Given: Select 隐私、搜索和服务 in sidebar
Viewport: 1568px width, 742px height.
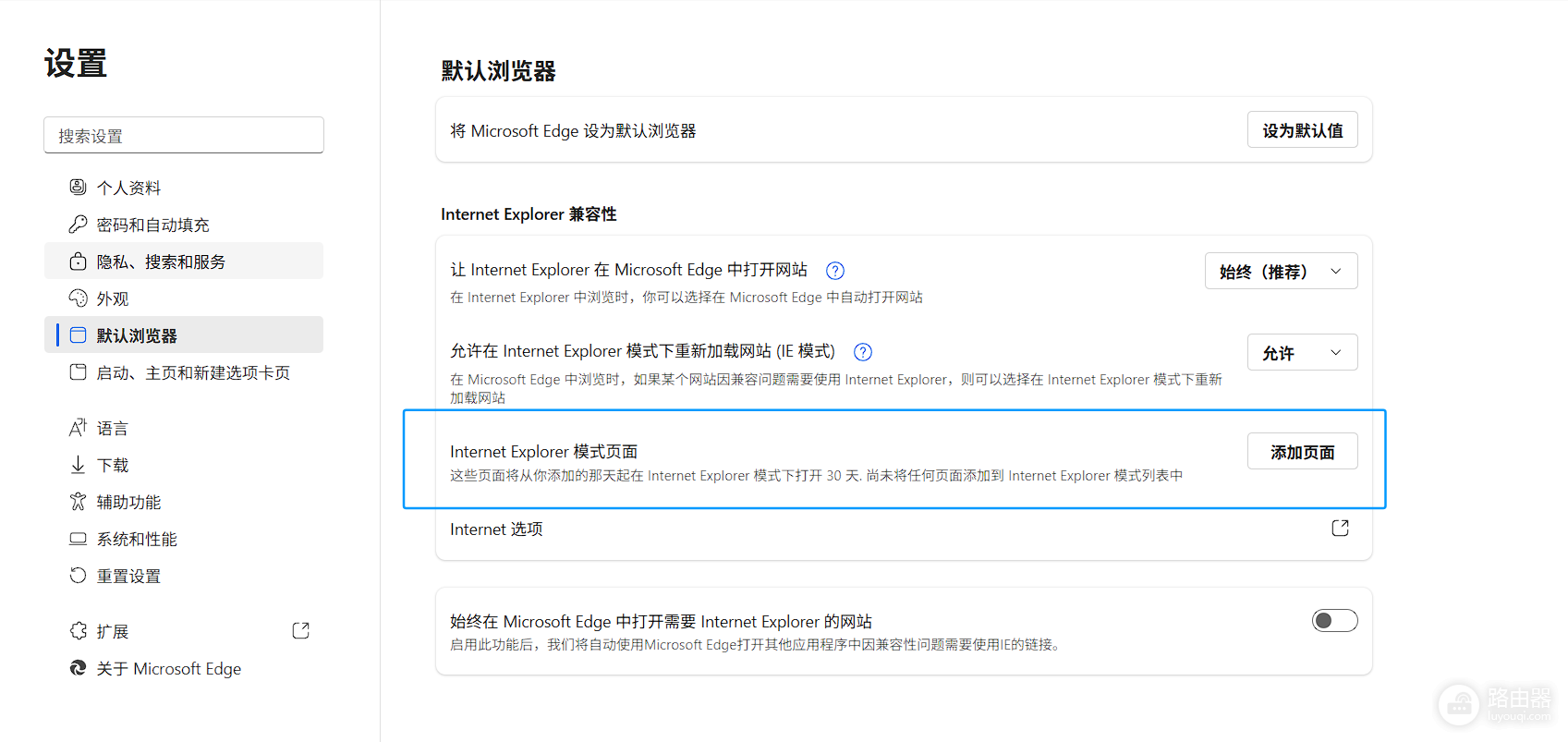Looking at the screenshot, I should click(x=184, y=262).
